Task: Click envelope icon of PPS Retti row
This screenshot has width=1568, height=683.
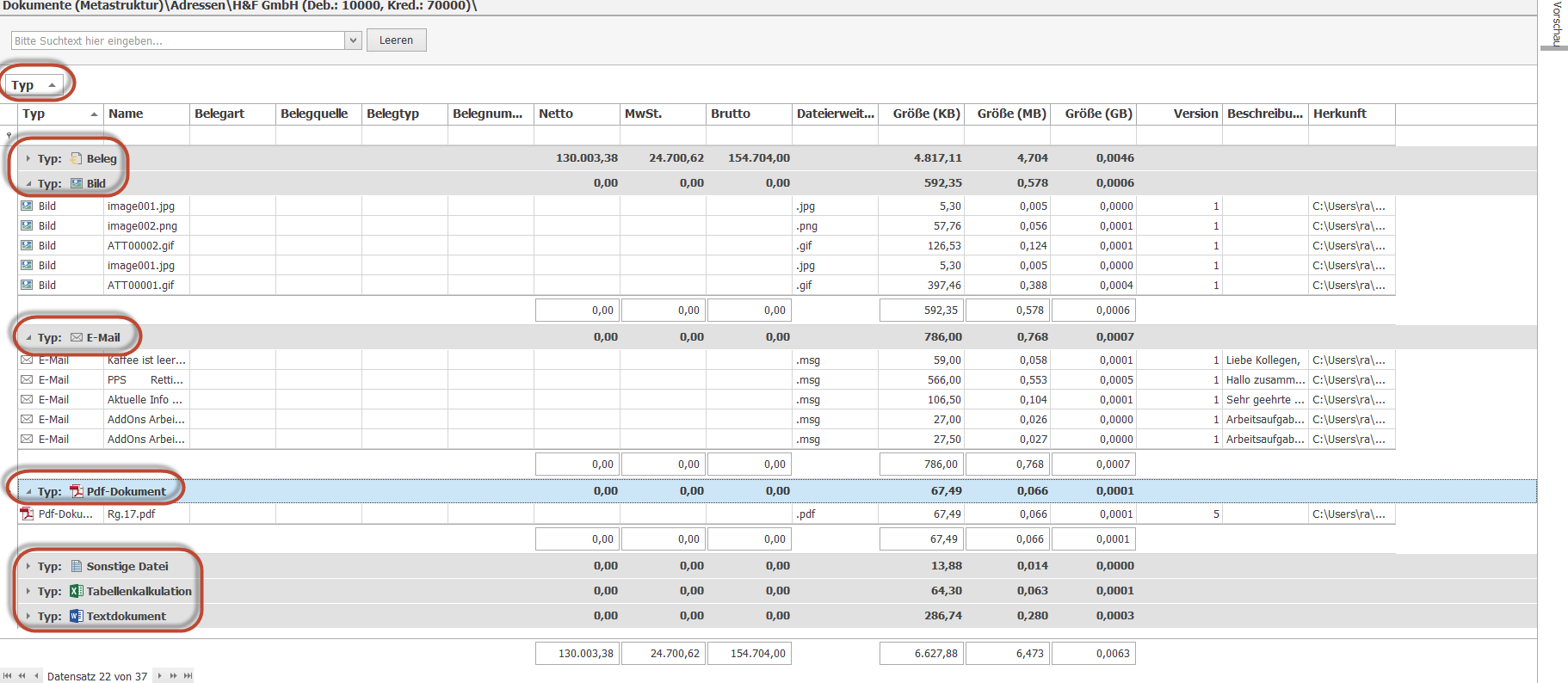Action: 27,379
